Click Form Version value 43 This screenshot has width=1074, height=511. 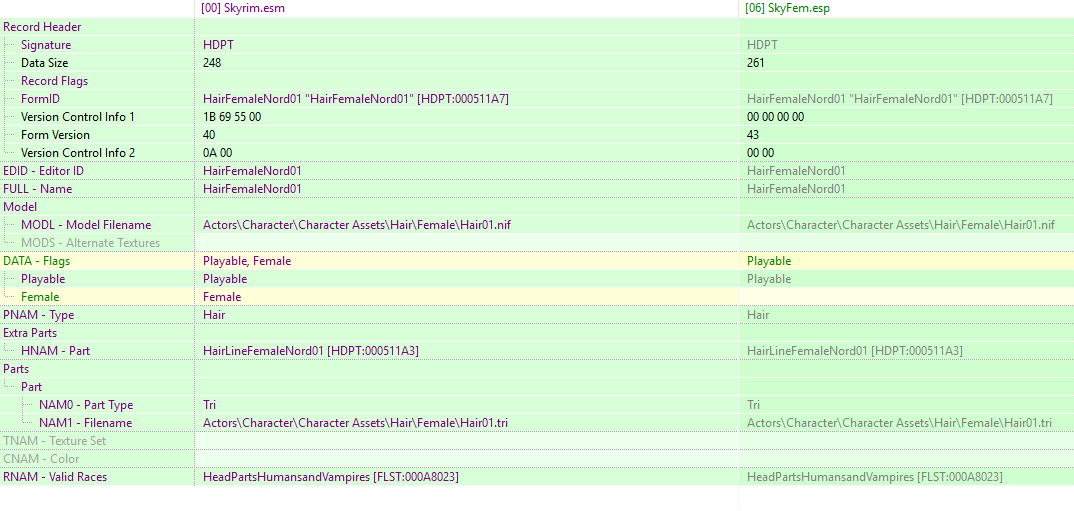[753, 135]
